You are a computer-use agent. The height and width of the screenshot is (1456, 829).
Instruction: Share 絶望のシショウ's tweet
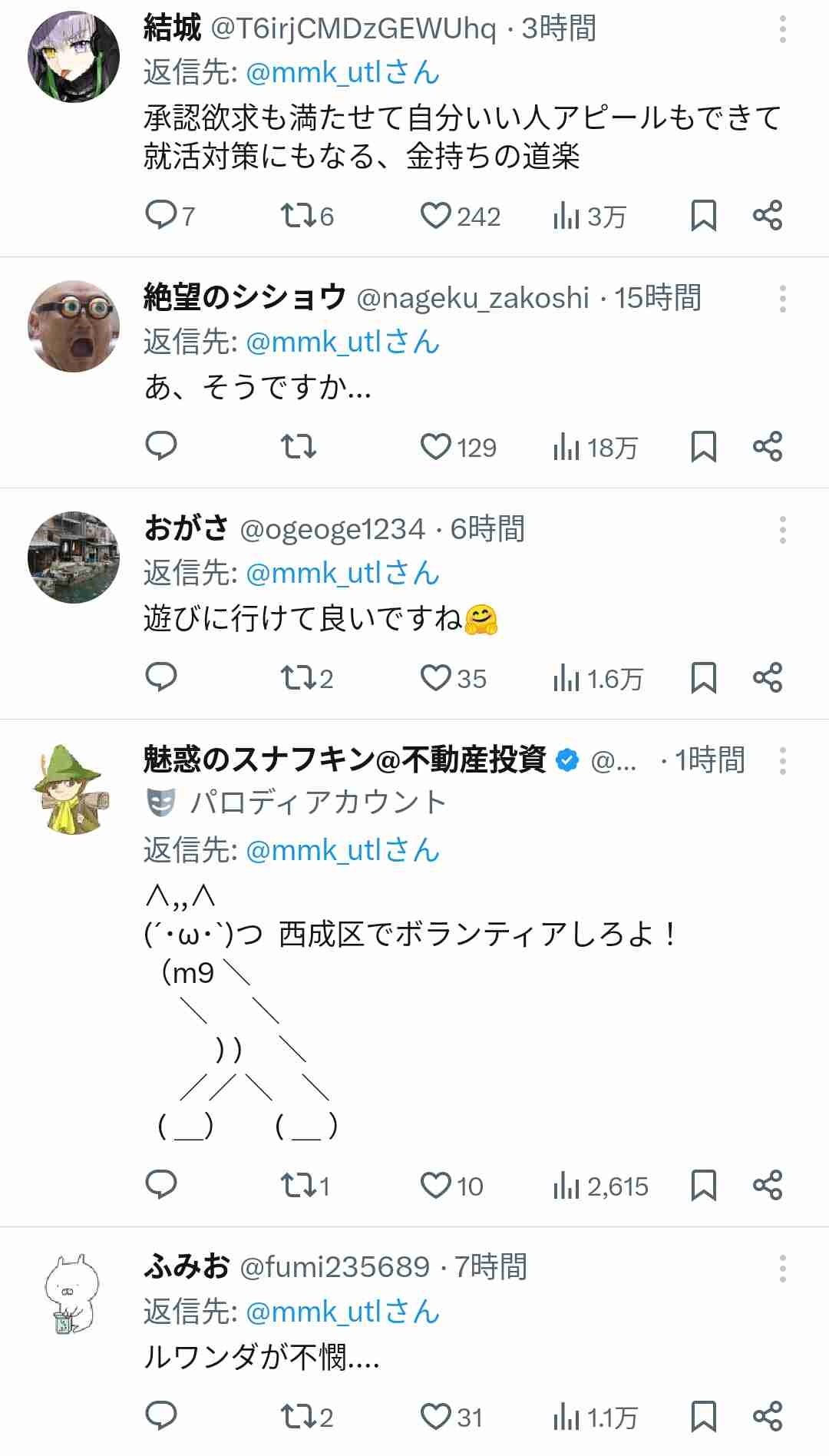point(767,446)
